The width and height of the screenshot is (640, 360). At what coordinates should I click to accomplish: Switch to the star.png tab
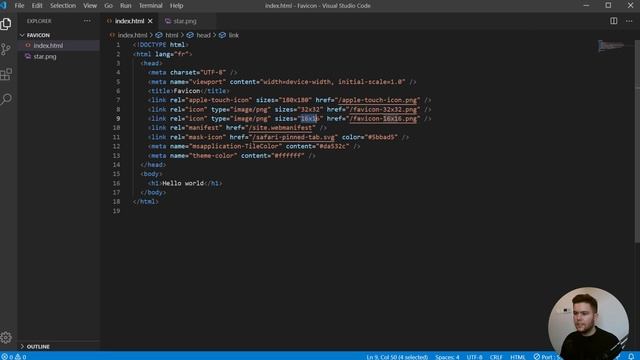point(184,21)
